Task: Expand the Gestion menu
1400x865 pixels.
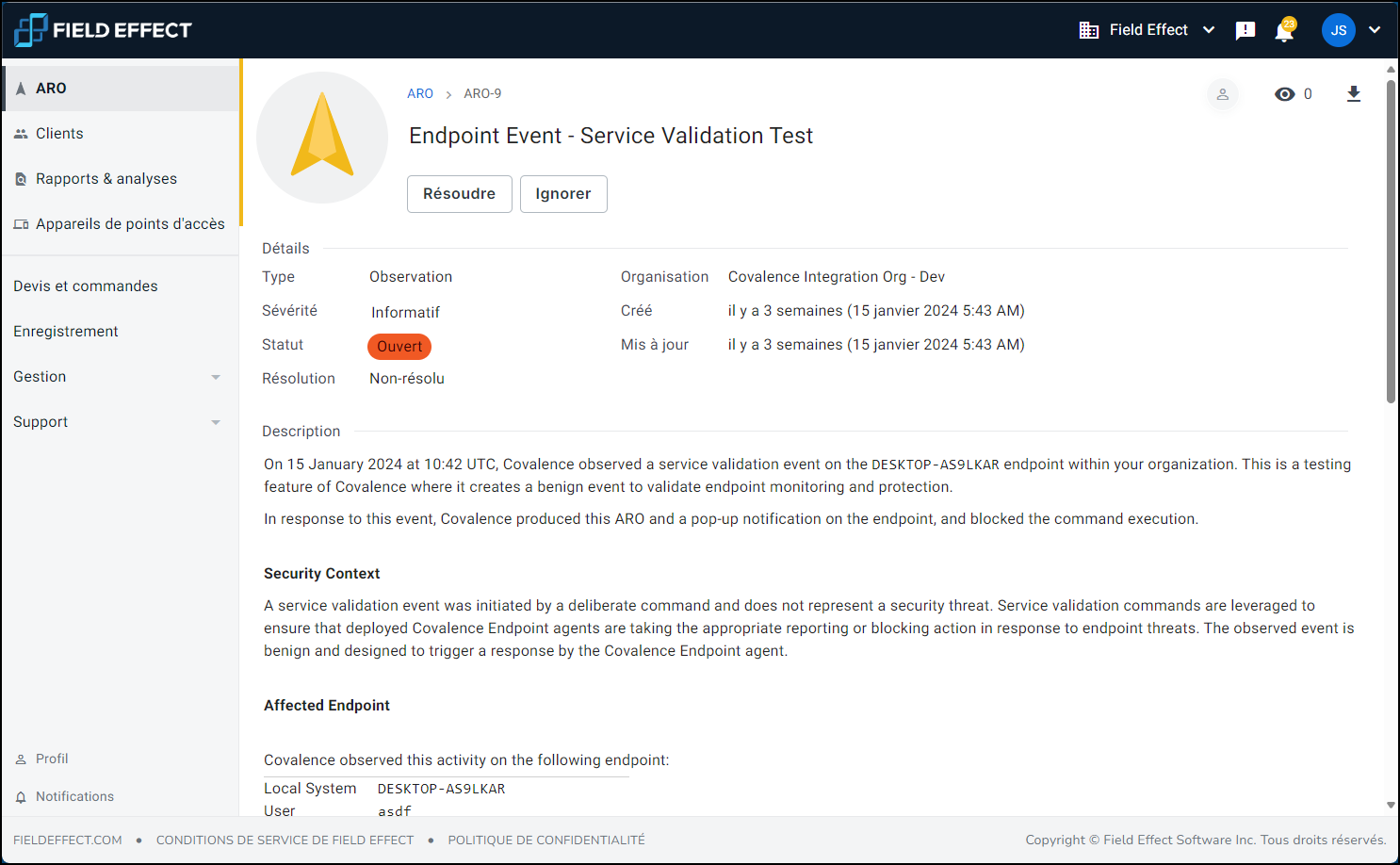Action: pyautogui.click(x=122, y=377)
